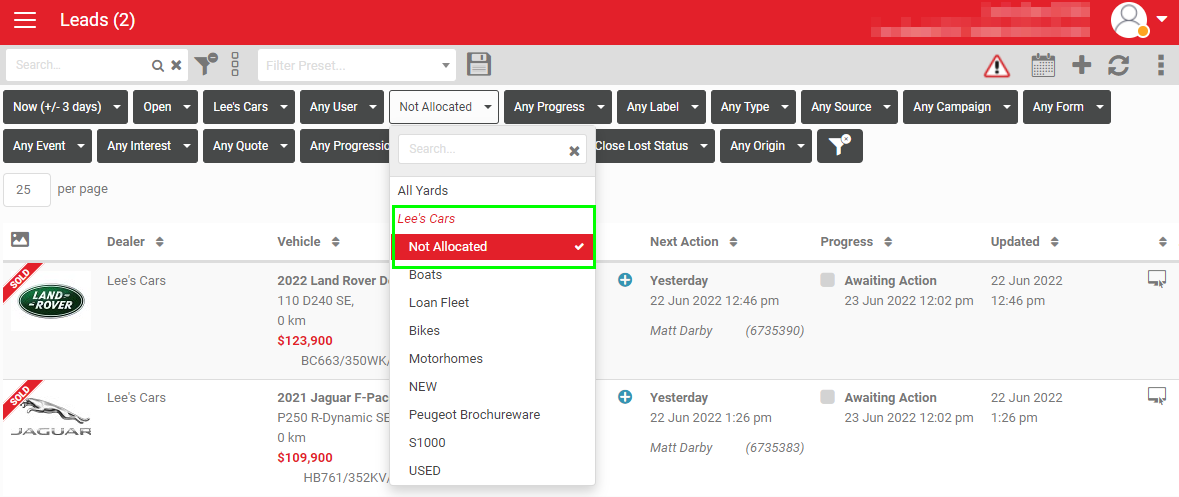This screenshot has width=1179, height=497.
Task: Refresh the leads list
Action: click(1118, 65)
